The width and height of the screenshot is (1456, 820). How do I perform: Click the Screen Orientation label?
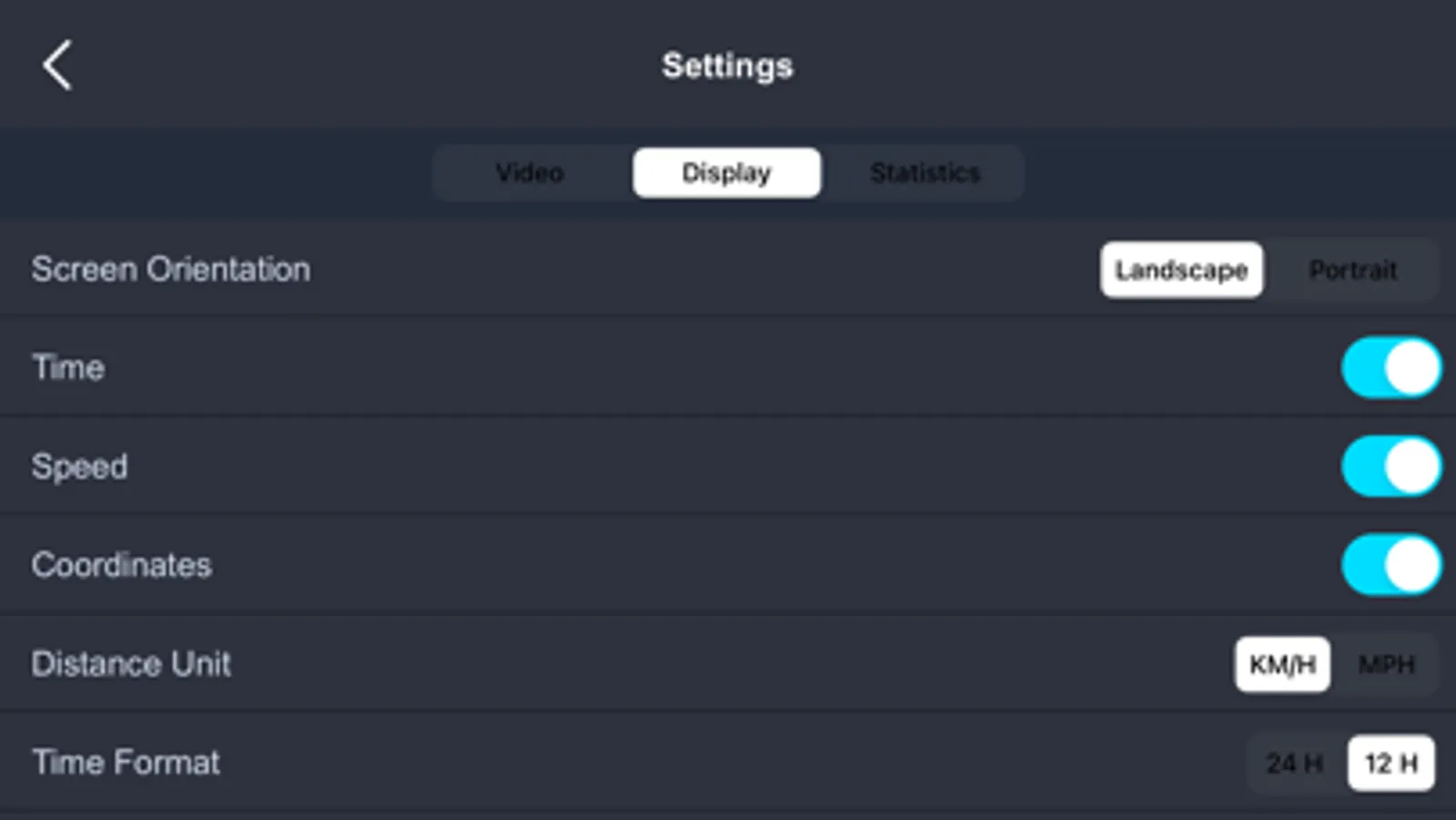(171, 269)
